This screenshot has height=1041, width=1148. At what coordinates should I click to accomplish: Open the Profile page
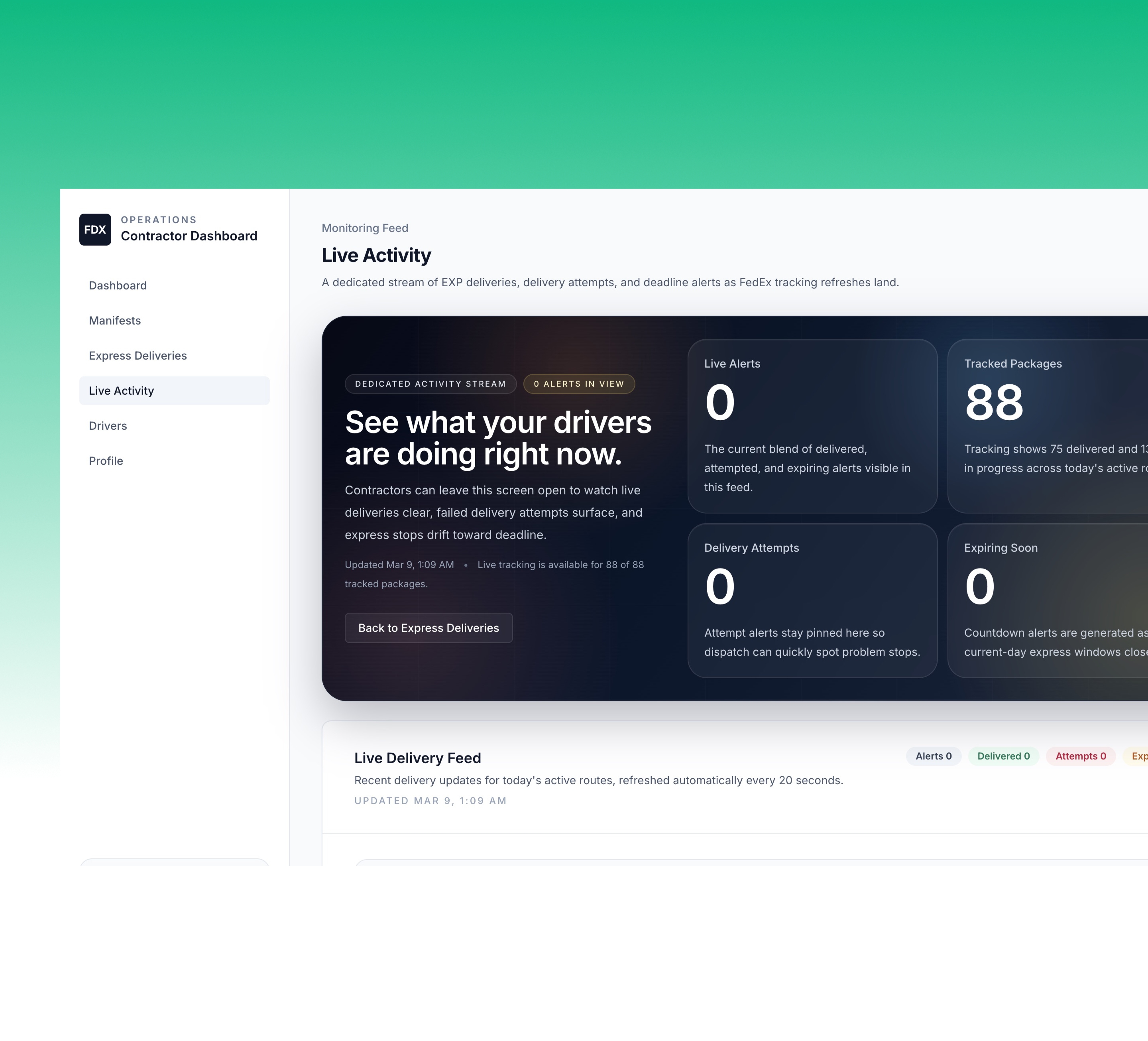[105, 461]
